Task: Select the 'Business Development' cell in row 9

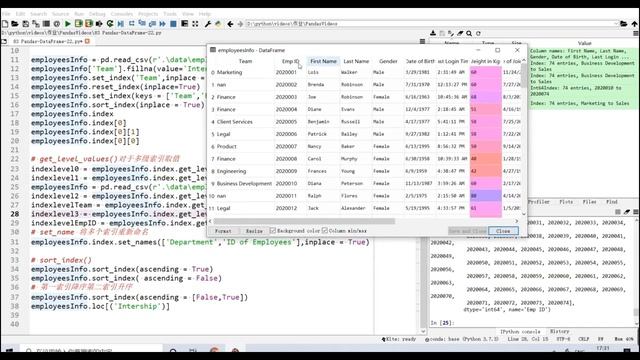Action: [244, 184]
